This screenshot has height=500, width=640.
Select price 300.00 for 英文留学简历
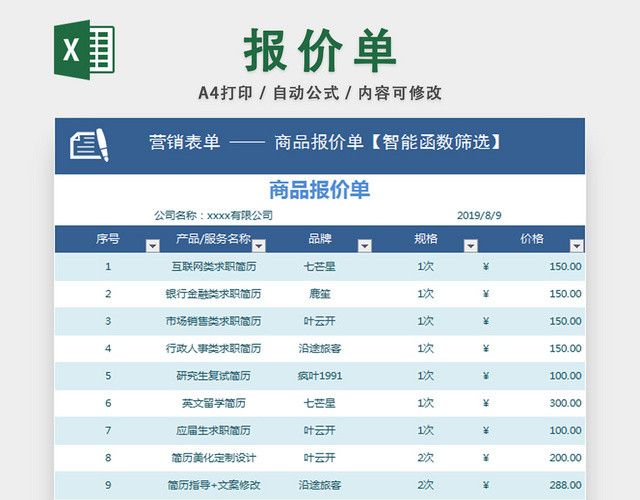point(565,403)
